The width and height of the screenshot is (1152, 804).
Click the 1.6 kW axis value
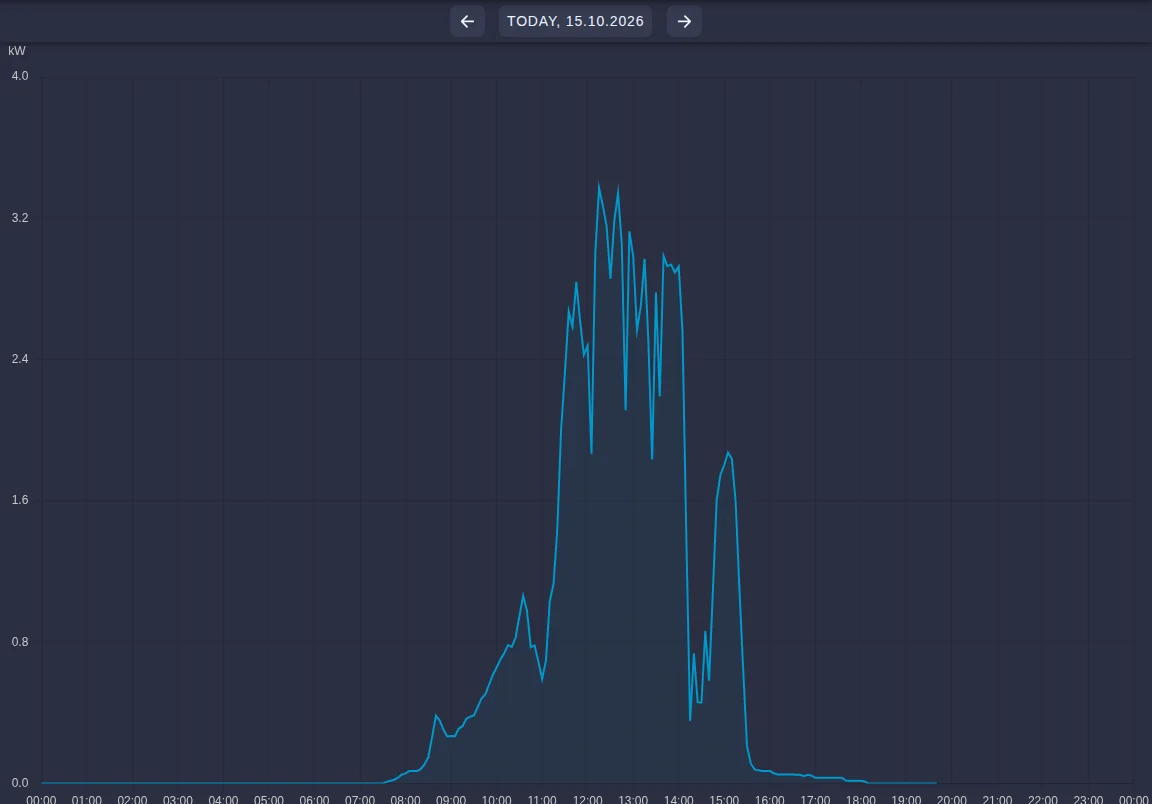(20, 500)
